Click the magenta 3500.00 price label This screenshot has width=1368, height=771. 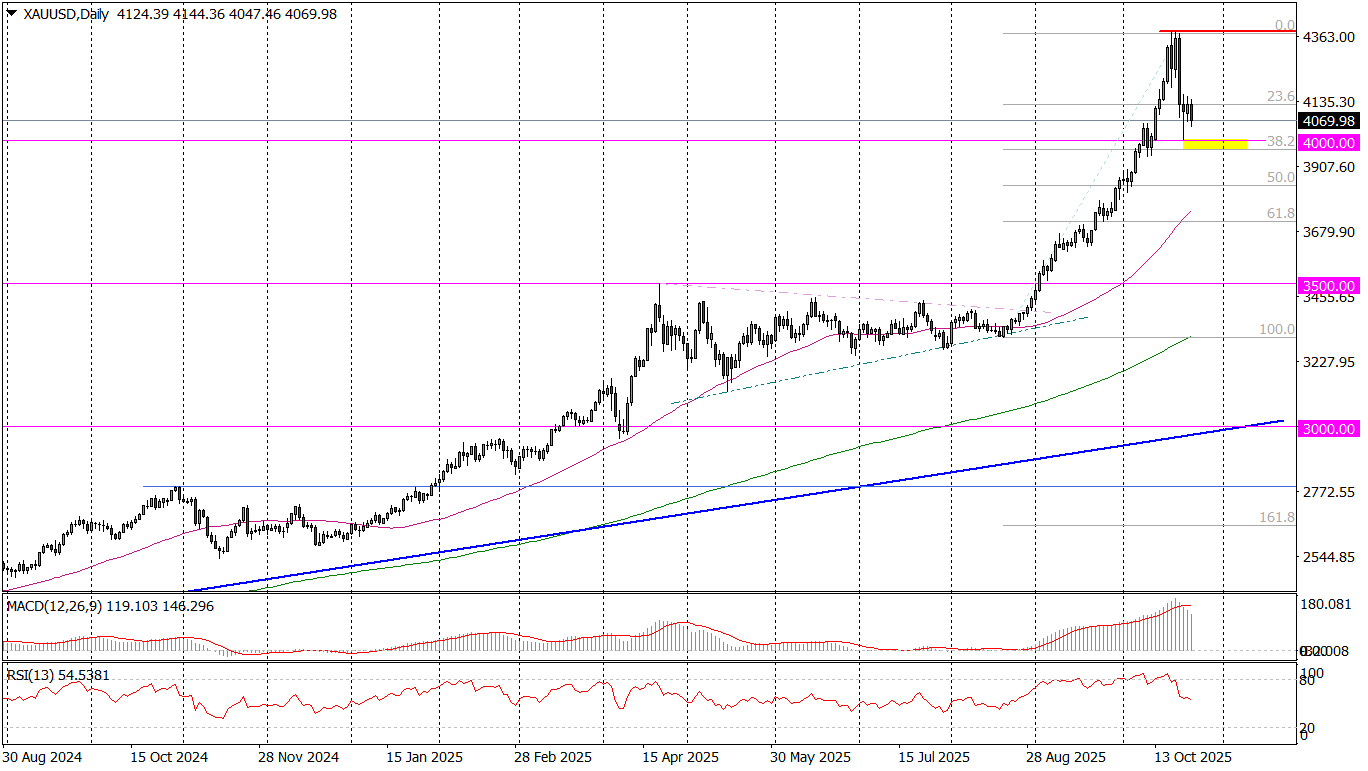(1329, 285)
